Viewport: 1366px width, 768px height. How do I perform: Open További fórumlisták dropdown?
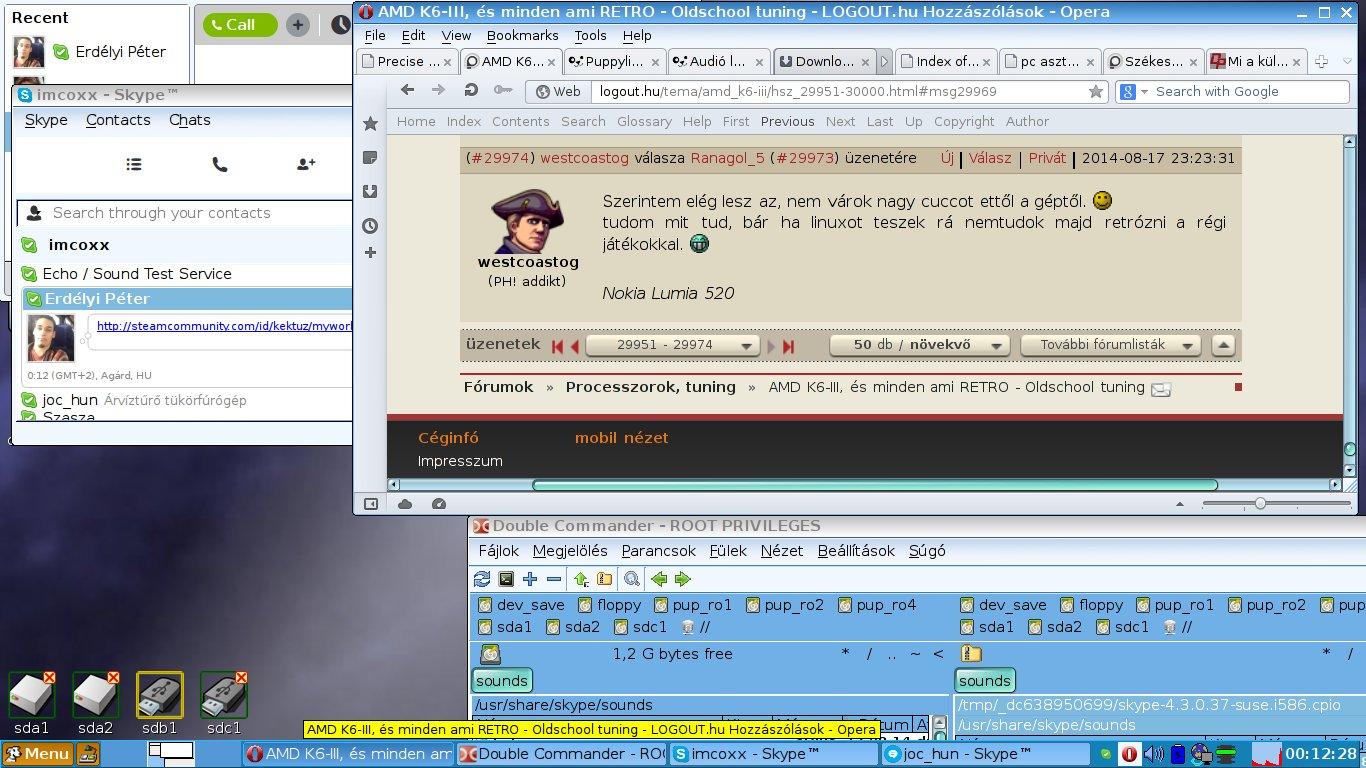tap(1110, 345)
